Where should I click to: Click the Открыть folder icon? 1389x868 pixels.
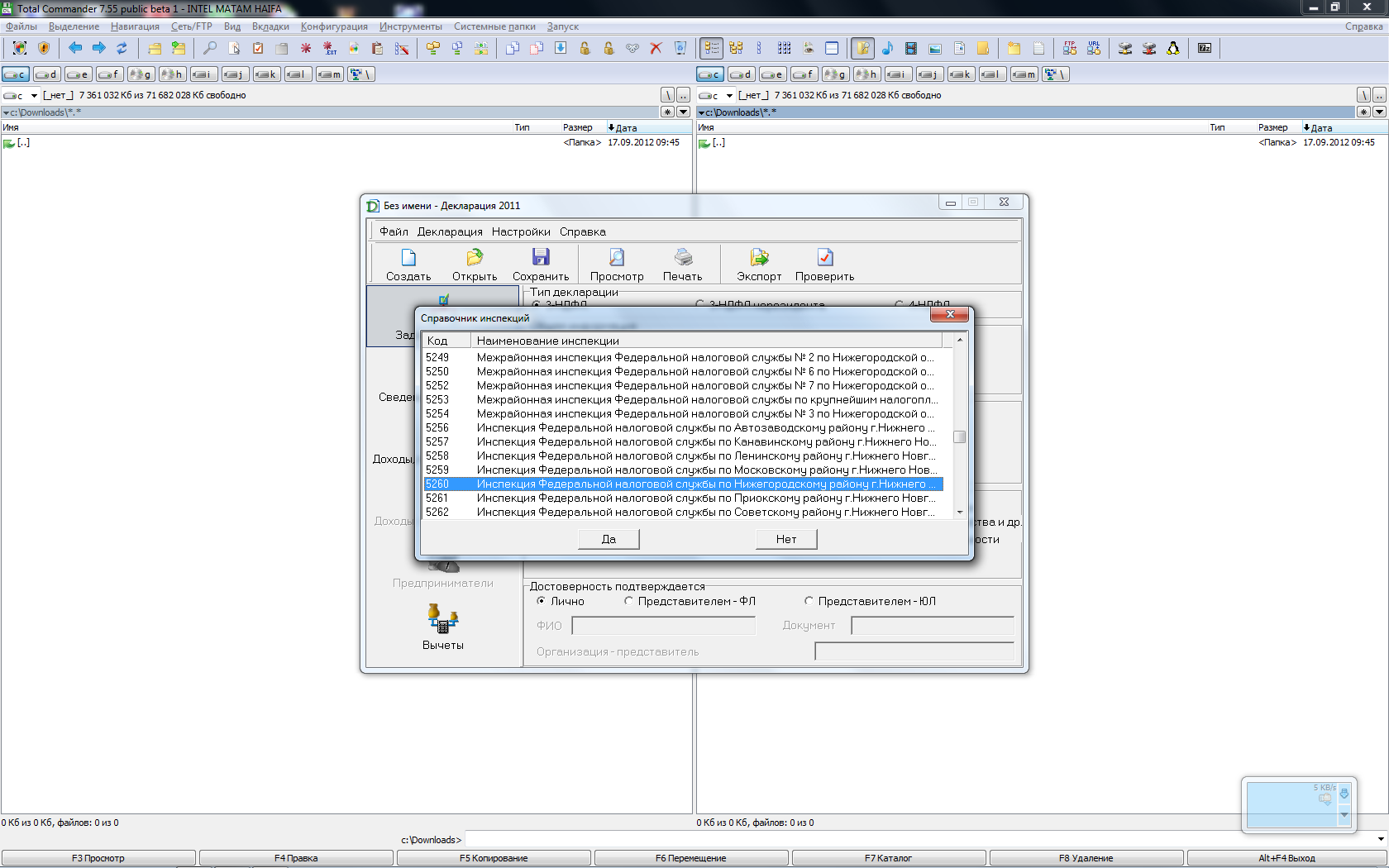tap(475, 257)
